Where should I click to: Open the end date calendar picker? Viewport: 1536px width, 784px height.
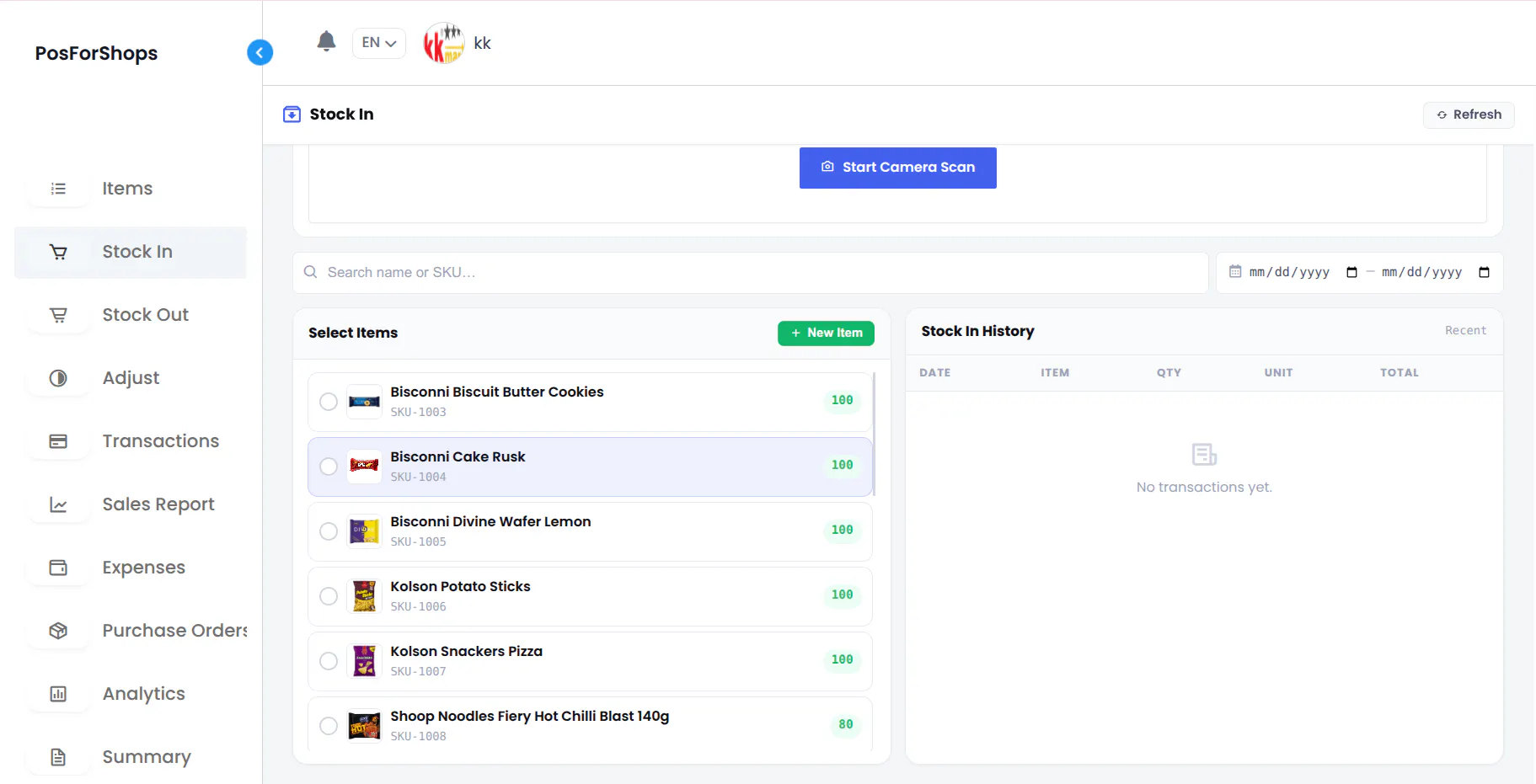click(1484, 272)
